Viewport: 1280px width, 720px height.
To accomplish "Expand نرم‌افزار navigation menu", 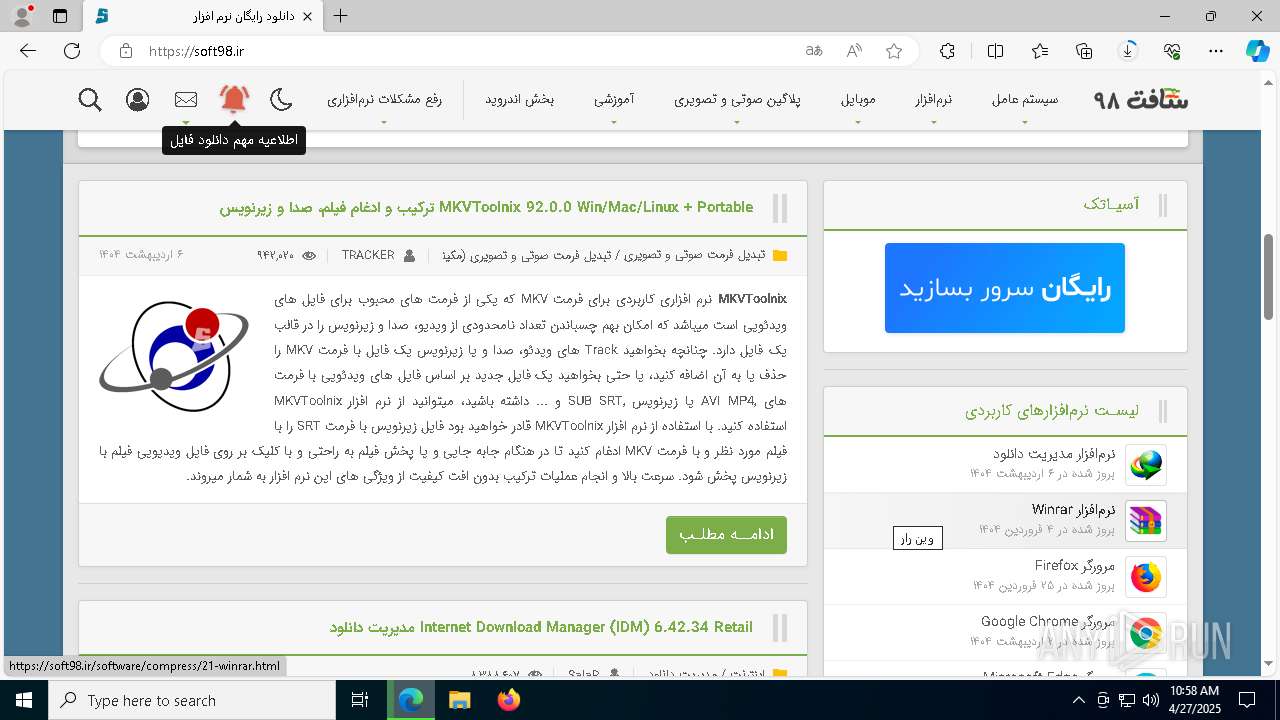I will tap(933, 99).
